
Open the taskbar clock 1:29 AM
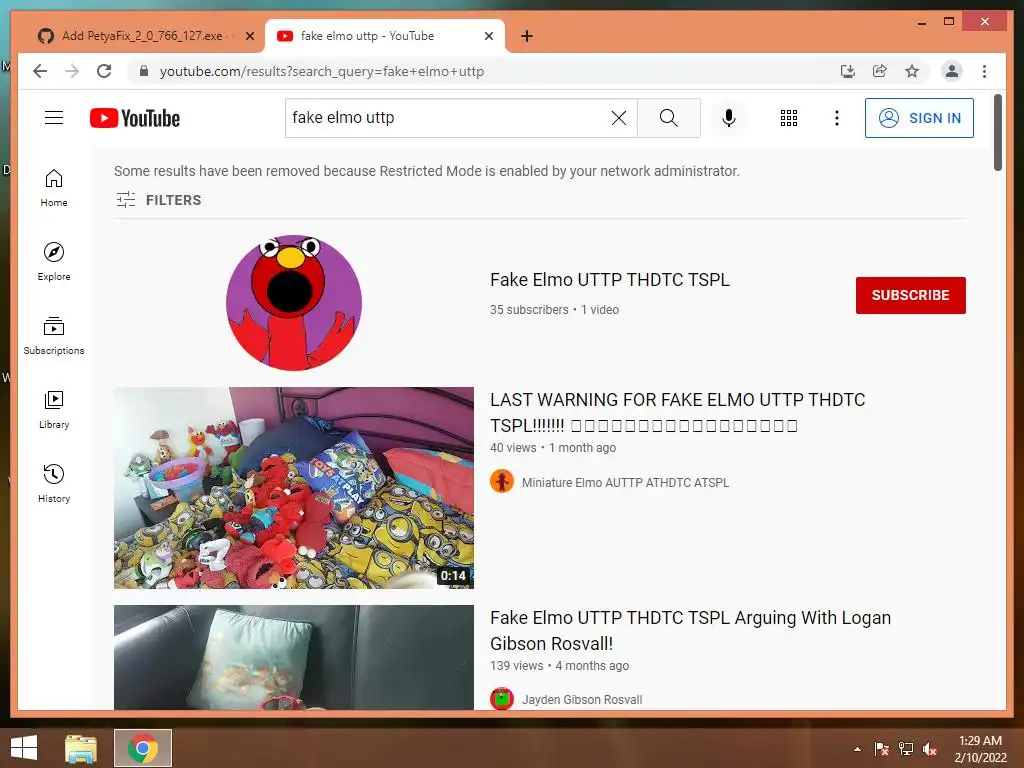pyautogui.click(x=980, y=749)
